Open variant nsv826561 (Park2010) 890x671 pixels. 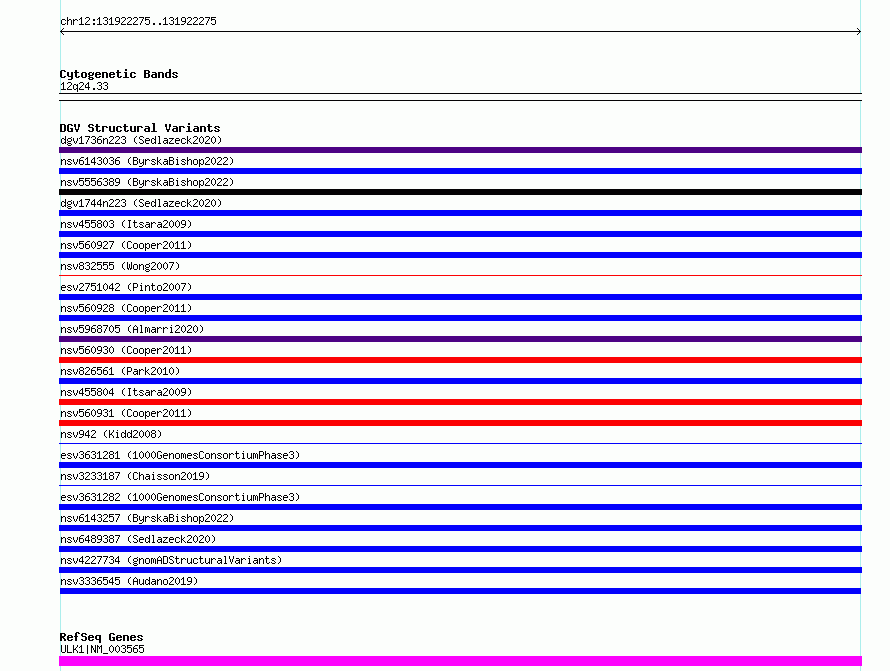[120, 371]
